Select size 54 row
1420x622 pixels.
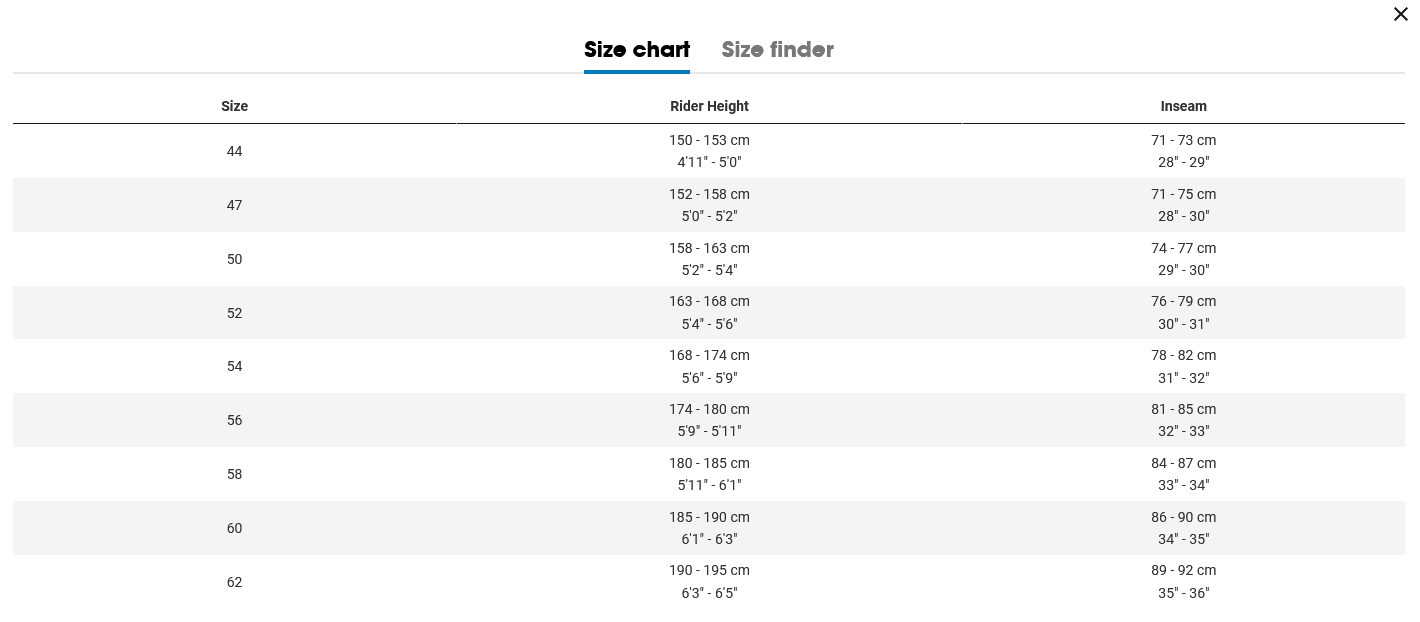point(234,366)
